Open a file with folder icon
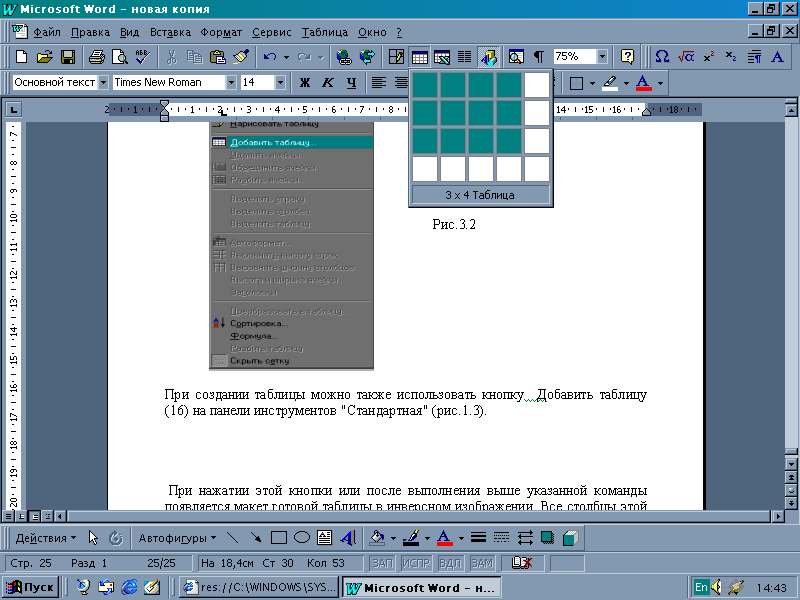The height and width of the screenshot is (600, 800). coord(44,57)
